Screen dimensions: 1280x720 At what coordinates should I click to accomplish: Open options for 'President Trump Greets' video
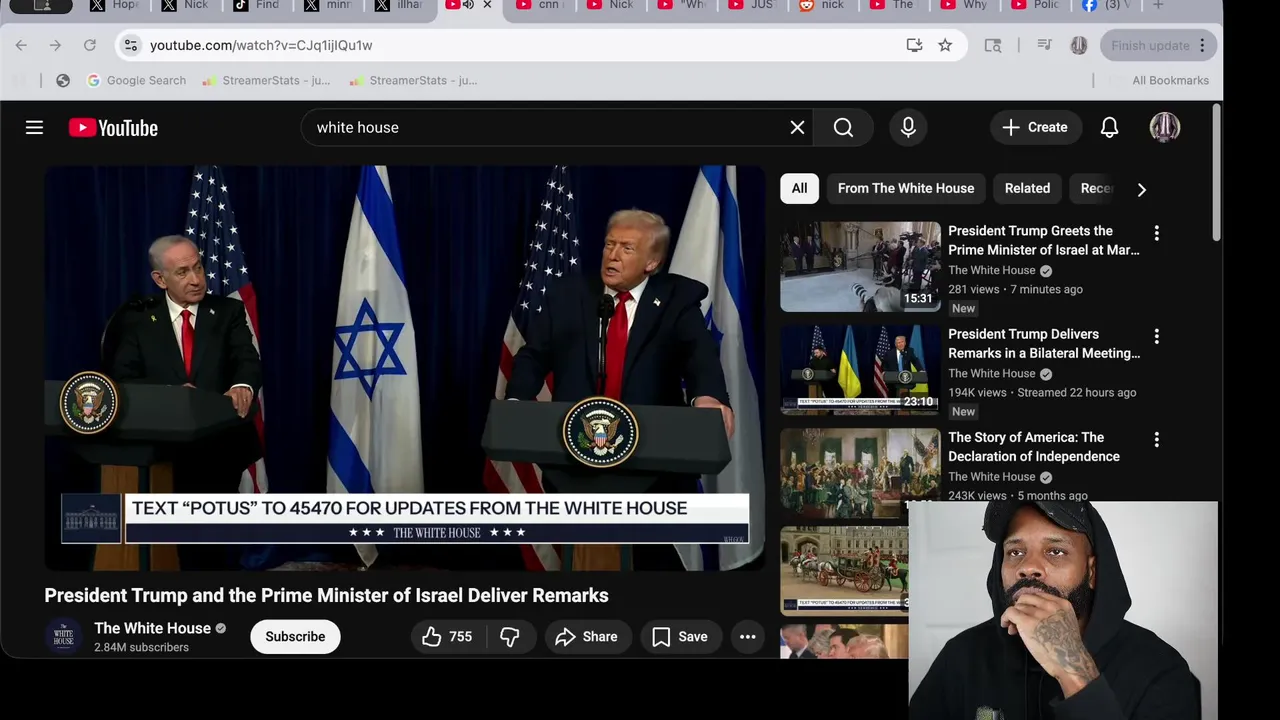point(1157,233)
